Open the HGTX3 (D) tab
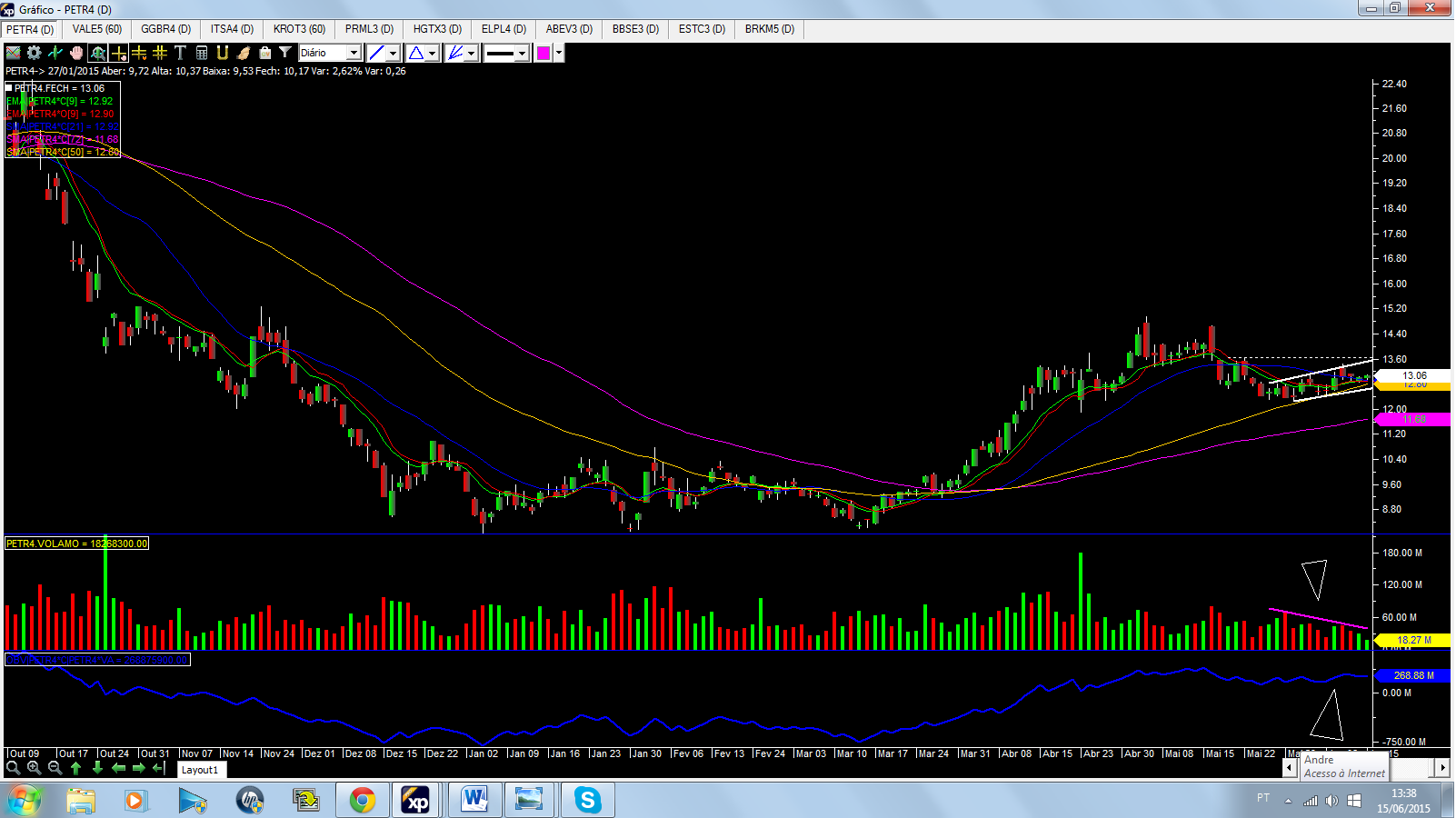 pos(438,29)
